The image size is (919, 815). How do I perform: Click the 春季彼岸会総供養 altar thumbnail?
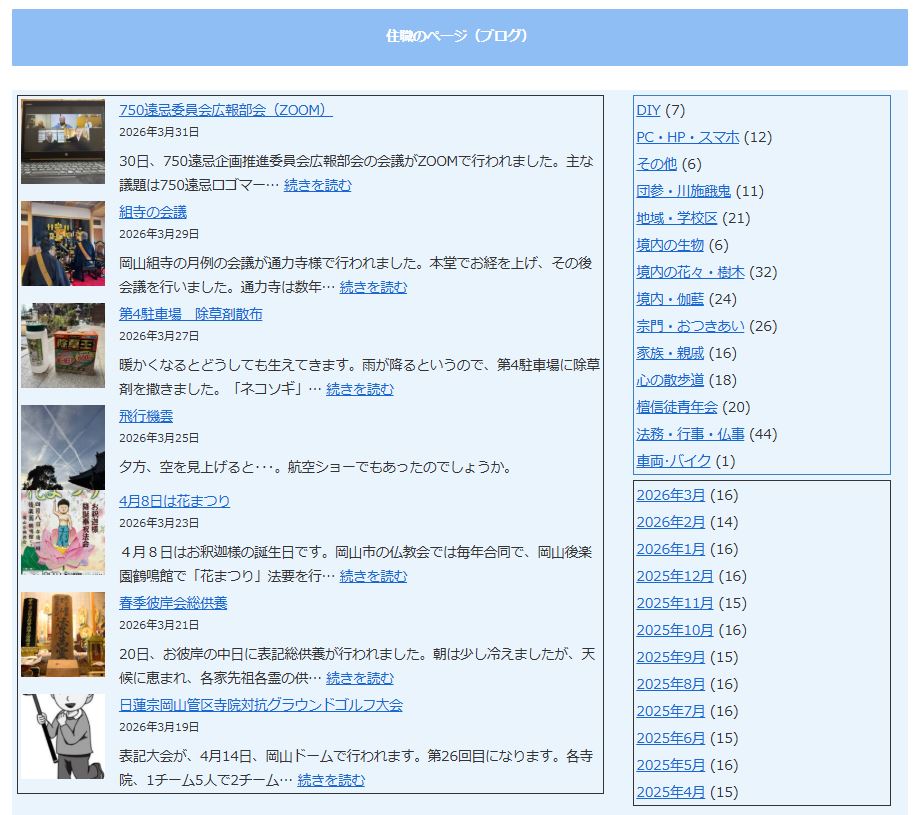click(62, 634)
